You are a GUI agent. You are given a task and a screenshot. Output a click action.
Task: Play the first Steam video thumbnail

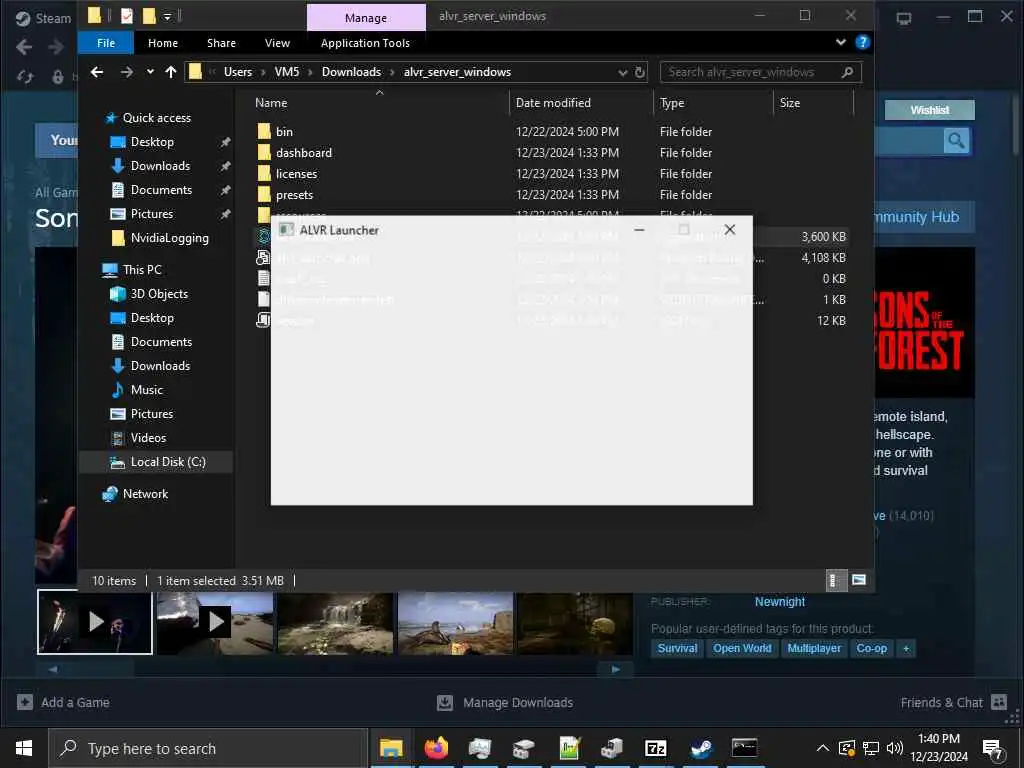(x=95, y=622)
